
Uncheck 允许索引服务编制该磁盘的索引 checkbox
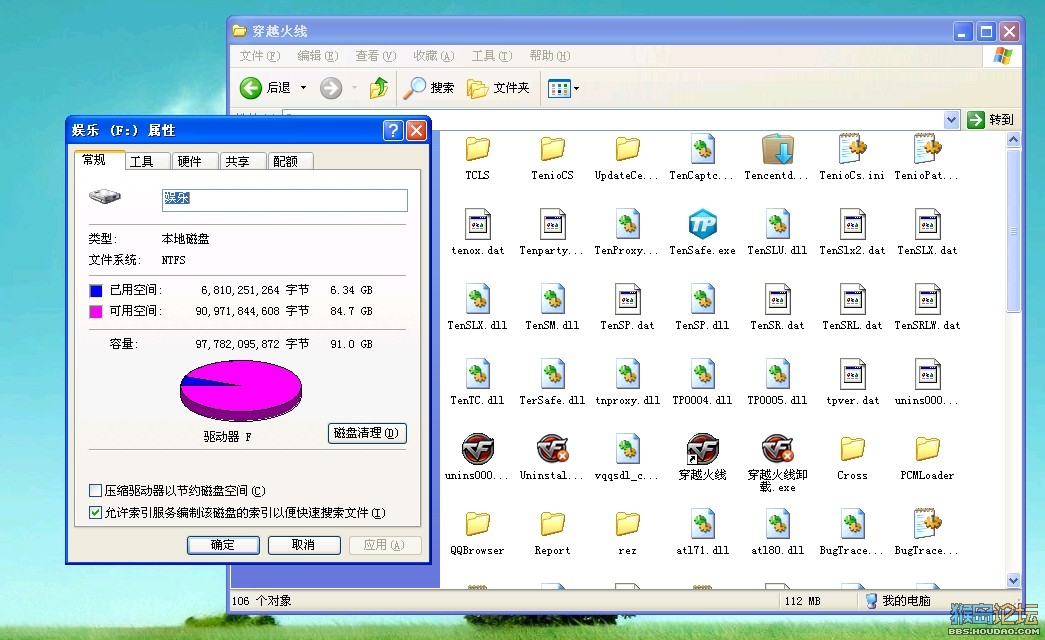(95, 513)
